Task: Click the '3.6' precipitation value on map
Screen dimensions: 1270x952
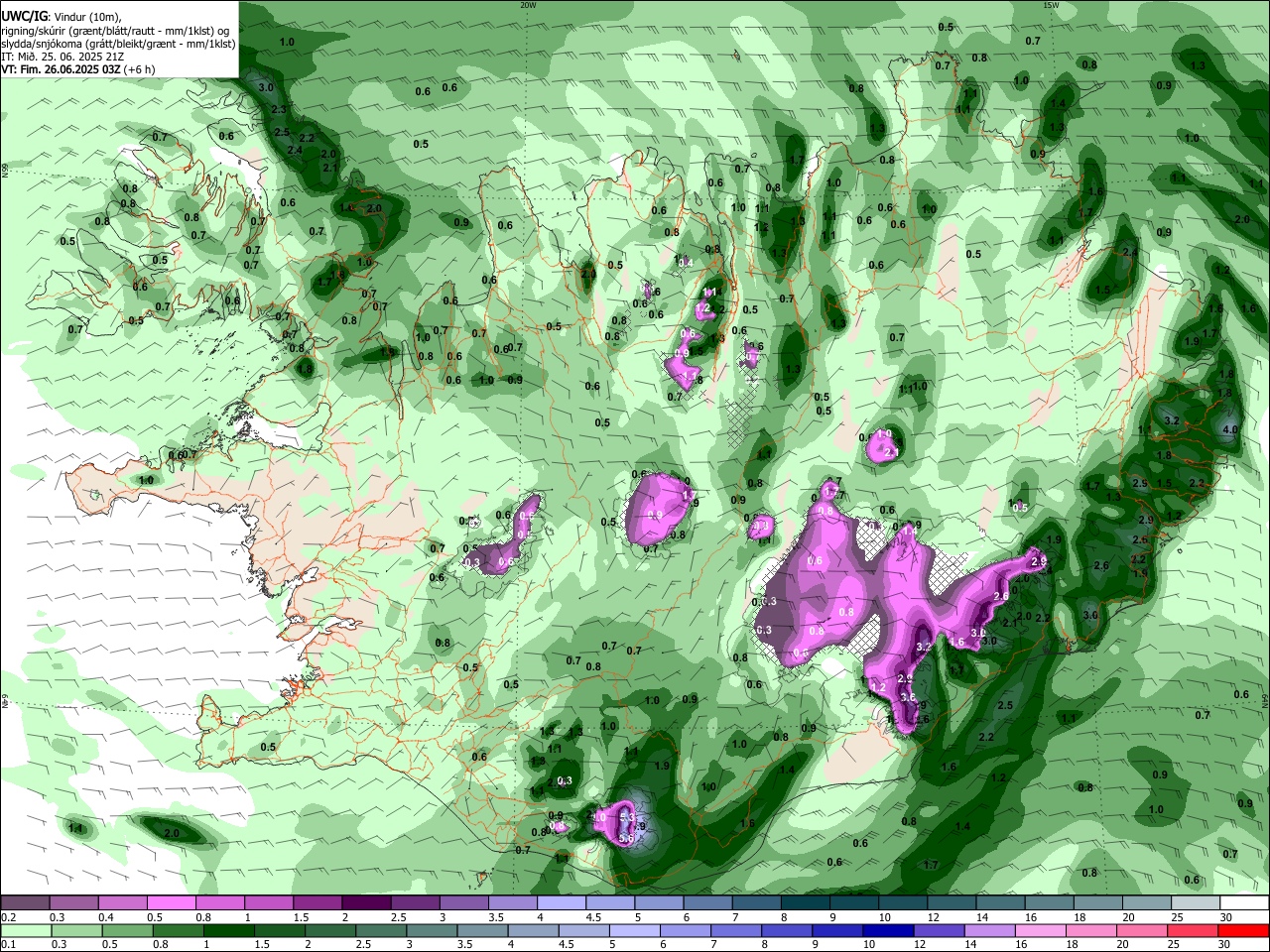Action: [x=908, y=697]
